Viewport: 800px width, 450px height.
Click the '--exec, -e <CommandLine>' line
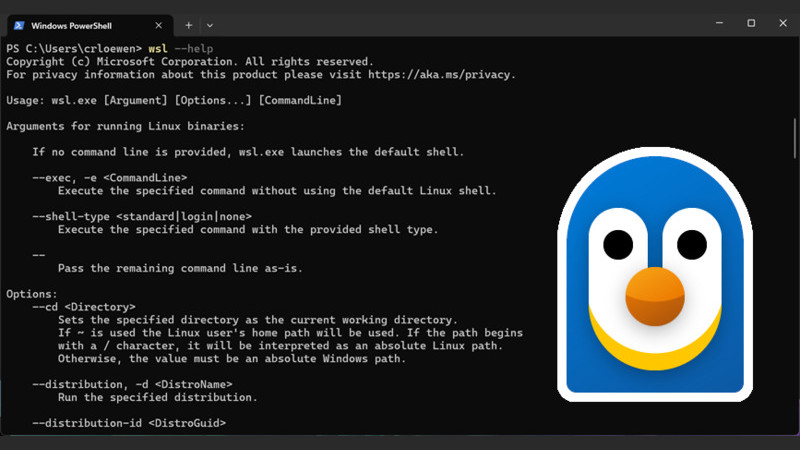pyautogui.click(x=110, y=178)
